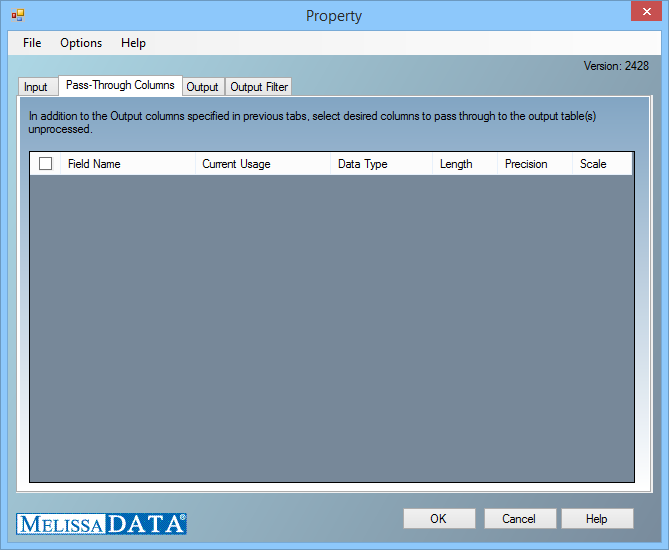Go to the Output tab

[x=202, y=87]
